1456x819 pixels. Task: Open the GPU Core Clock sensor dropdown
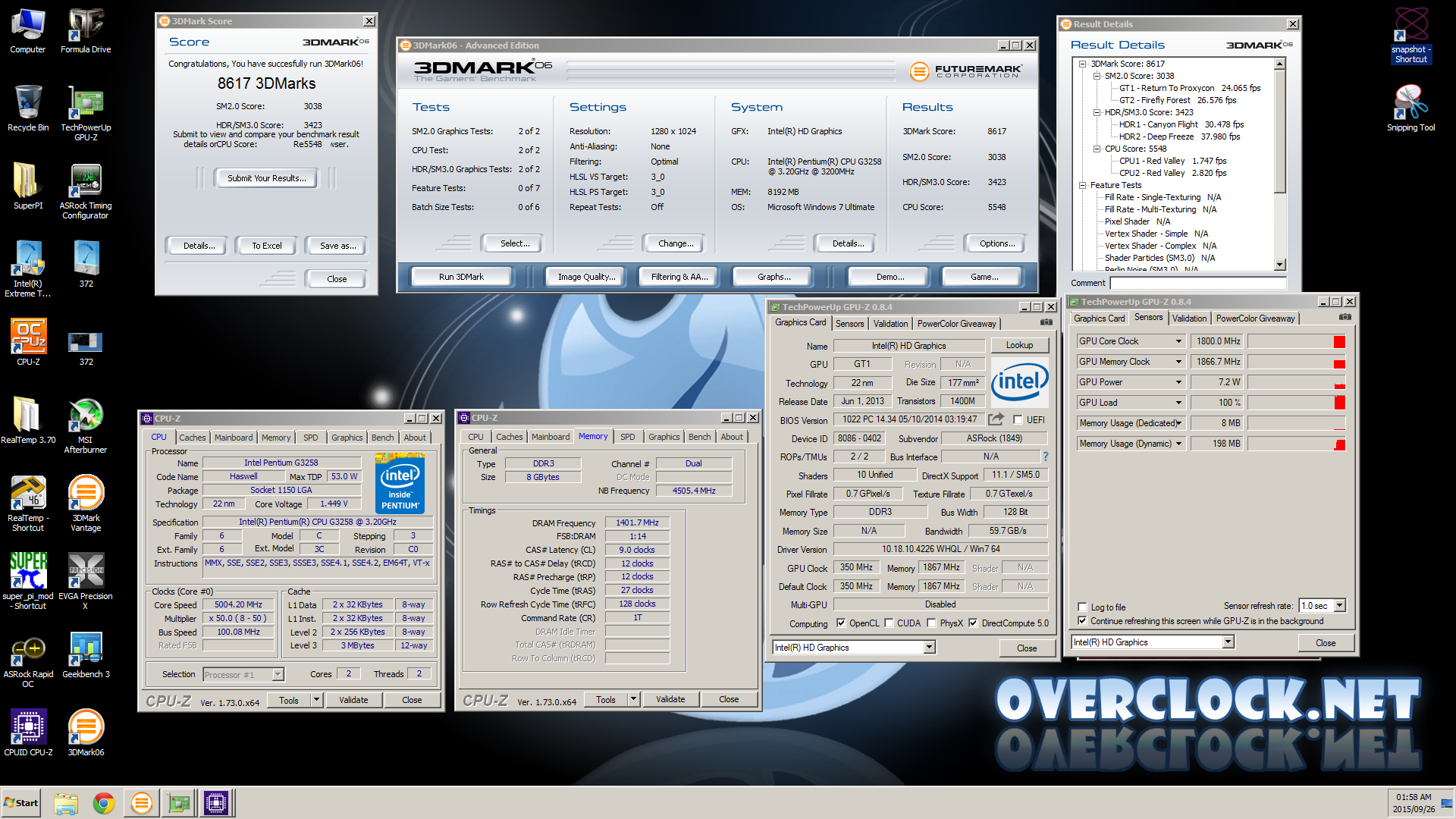click(x=1178, y=341)
